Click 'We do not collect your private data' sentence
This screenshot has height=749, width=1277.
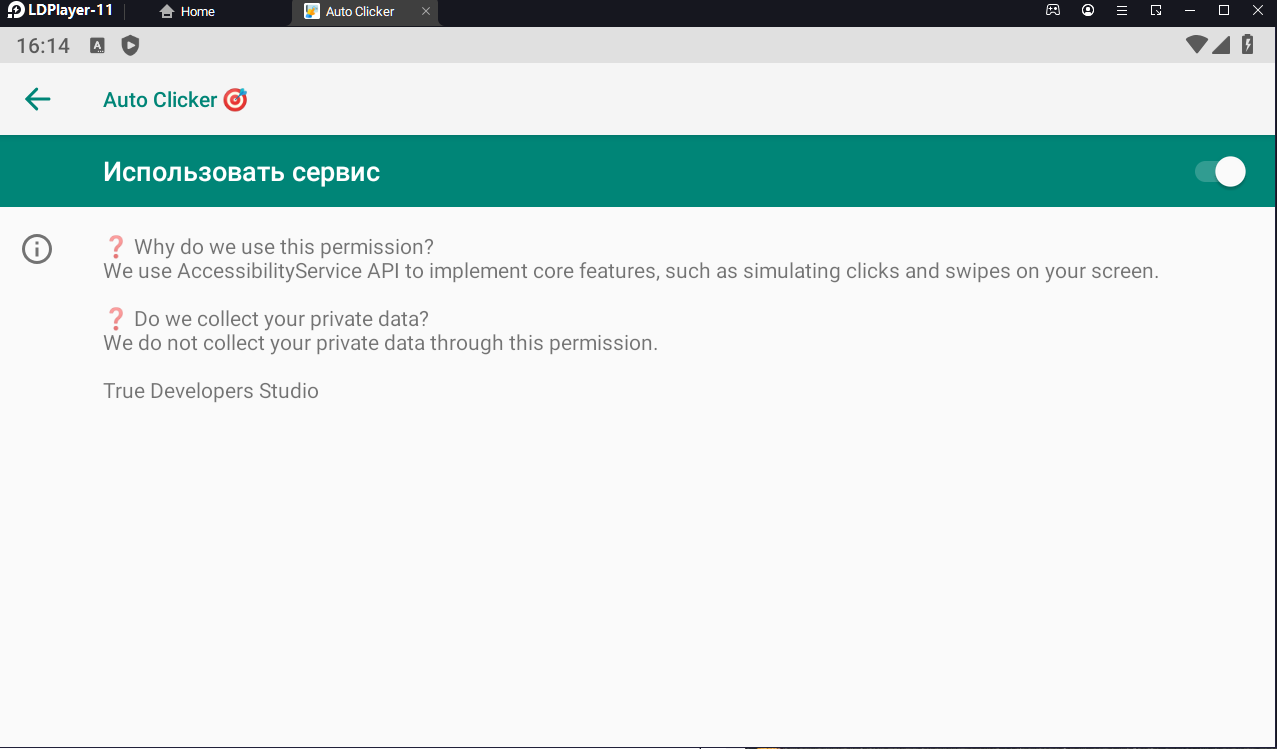pyautogui.click(x=380, y=343)
